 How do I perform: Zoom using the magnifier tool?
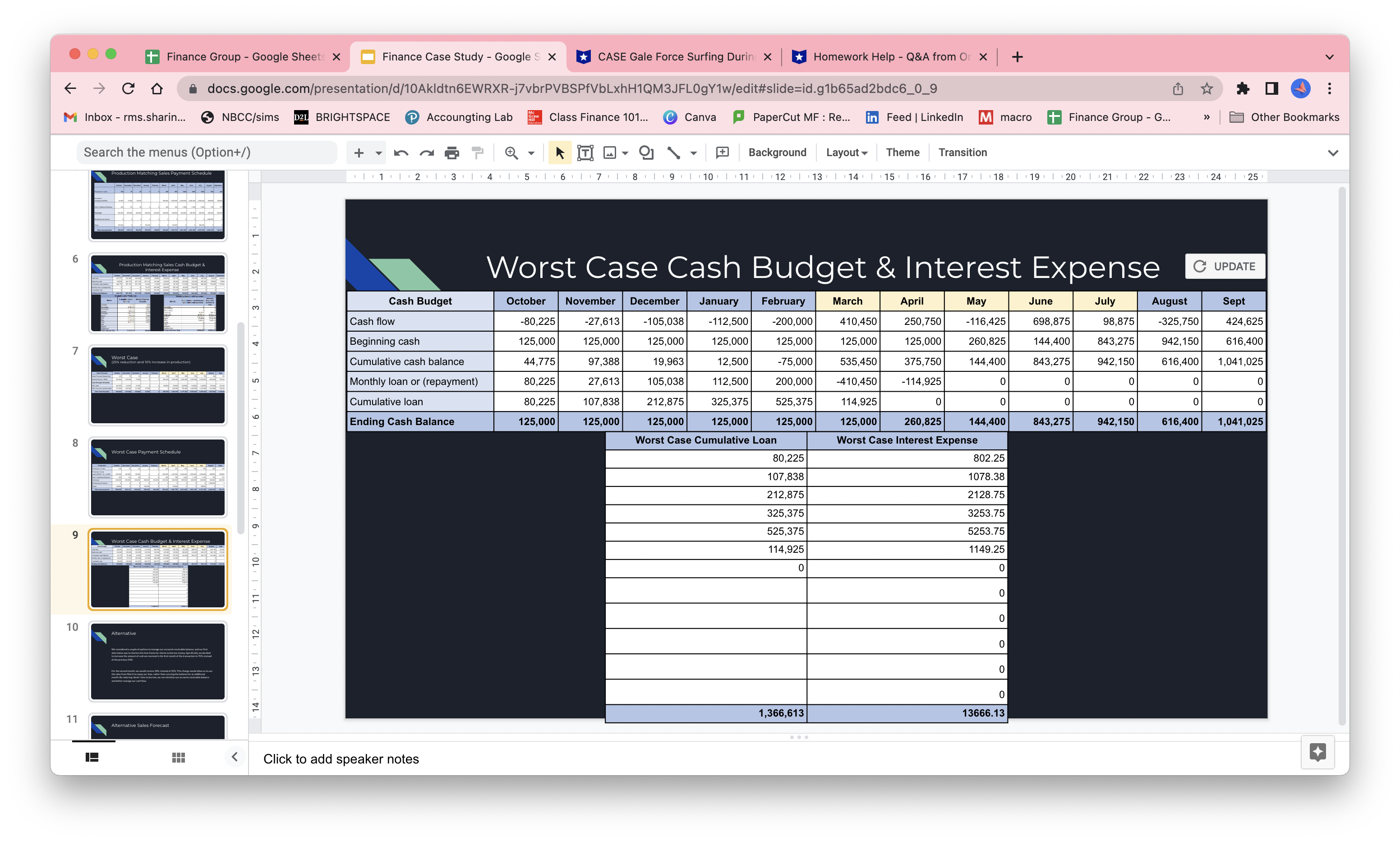coord(511,153)
